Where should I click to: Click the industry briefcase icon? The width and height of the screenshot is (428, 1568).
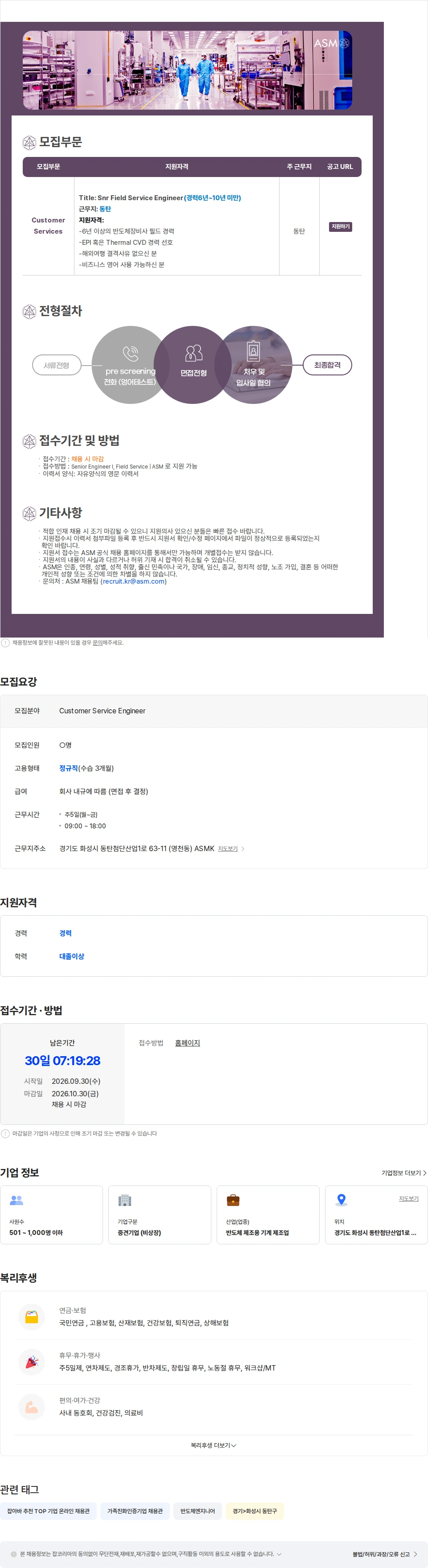click(233, 1200)
